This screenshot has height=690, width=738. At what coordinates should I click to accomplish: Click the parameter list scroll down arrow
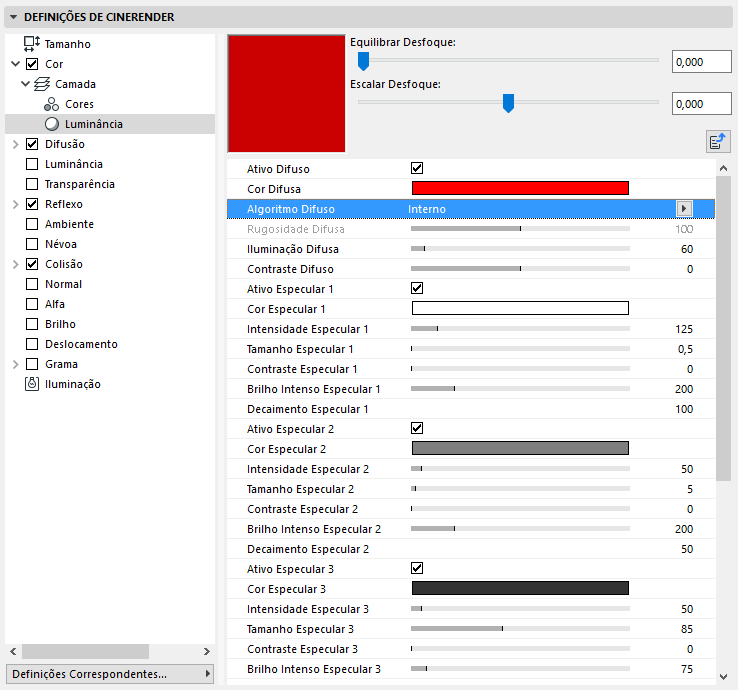click(723, 677)
